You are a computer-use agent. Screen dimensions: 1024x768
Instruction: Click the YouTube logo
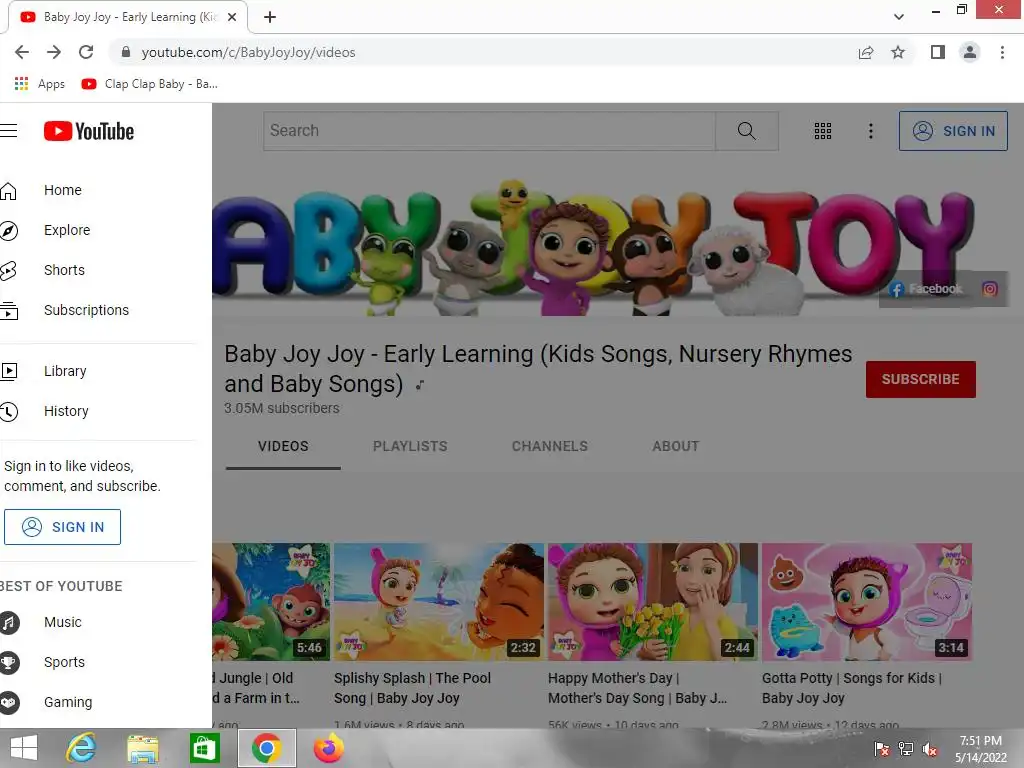coord(89,131)
